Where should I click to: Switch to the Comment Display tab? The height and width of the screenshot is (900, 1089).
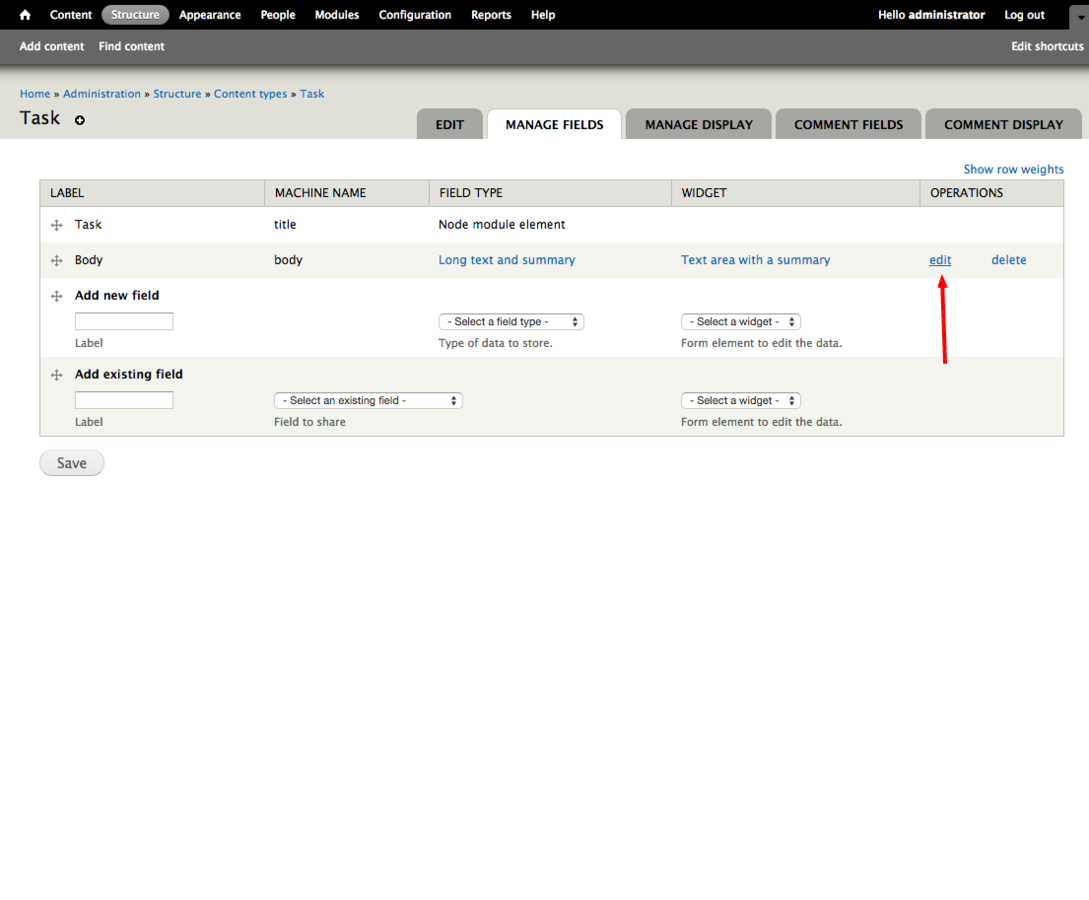(x=1004, y=124)
